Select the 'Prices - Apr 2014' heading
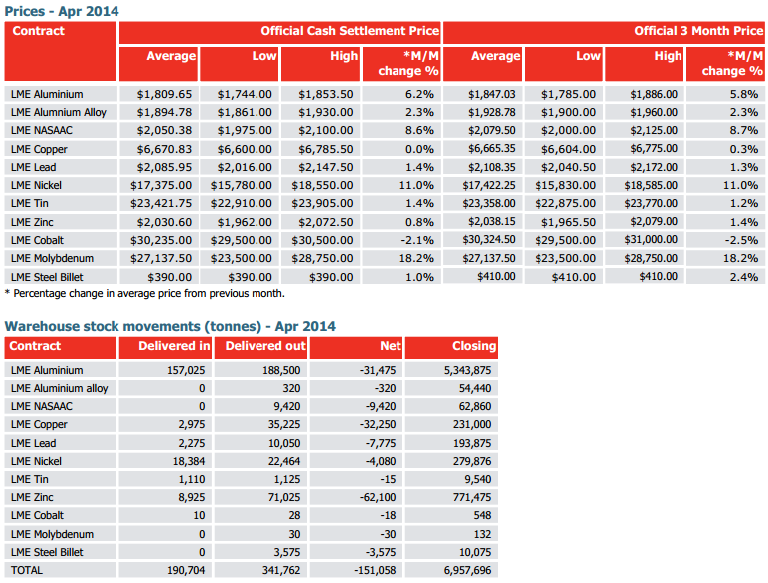 click(62, 11)
